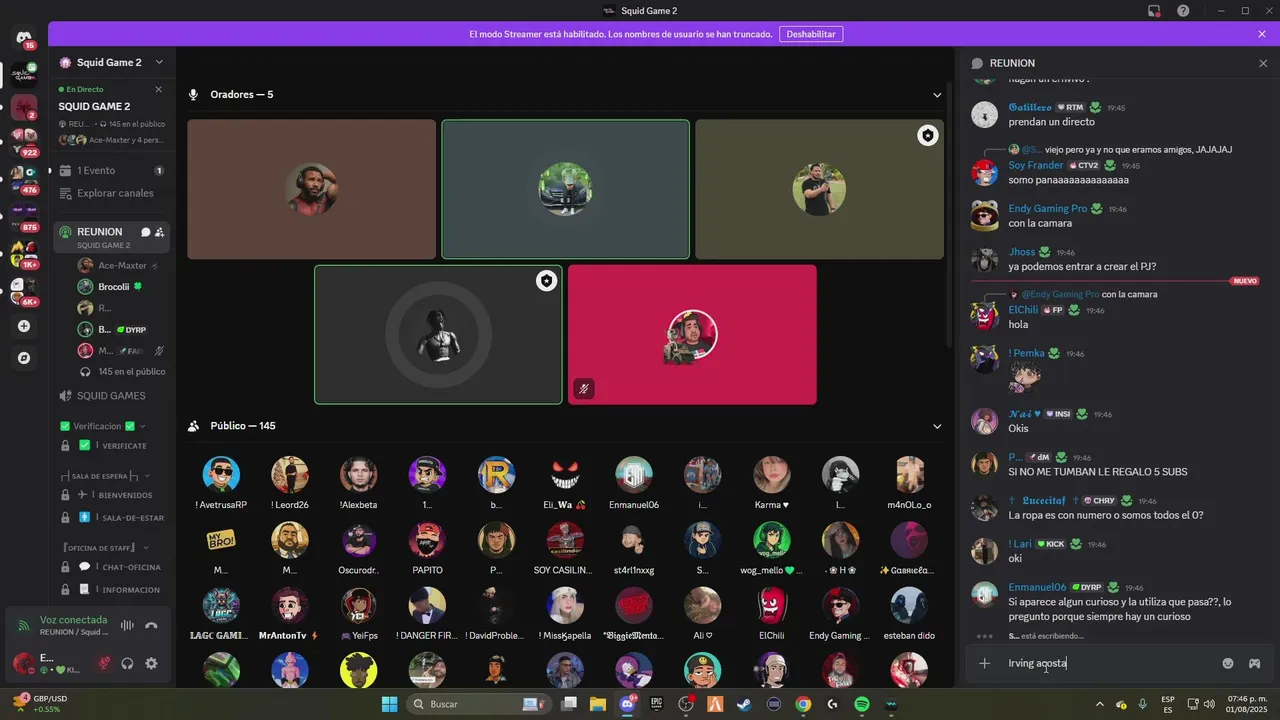Open Discord direct messages home icon
1280x720 pixels.
click(x=24, y=38)
